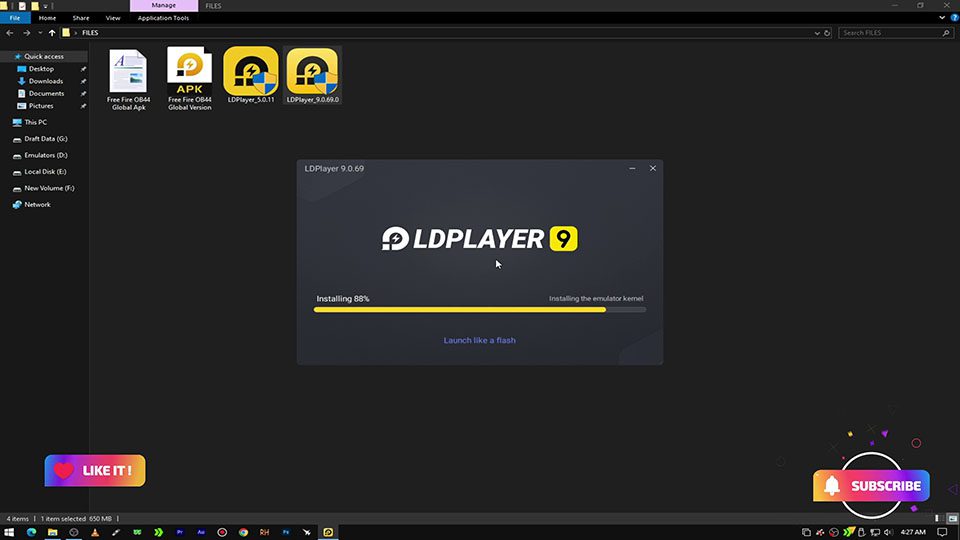Close the LDPlayer installer window

tap(653, 168)
